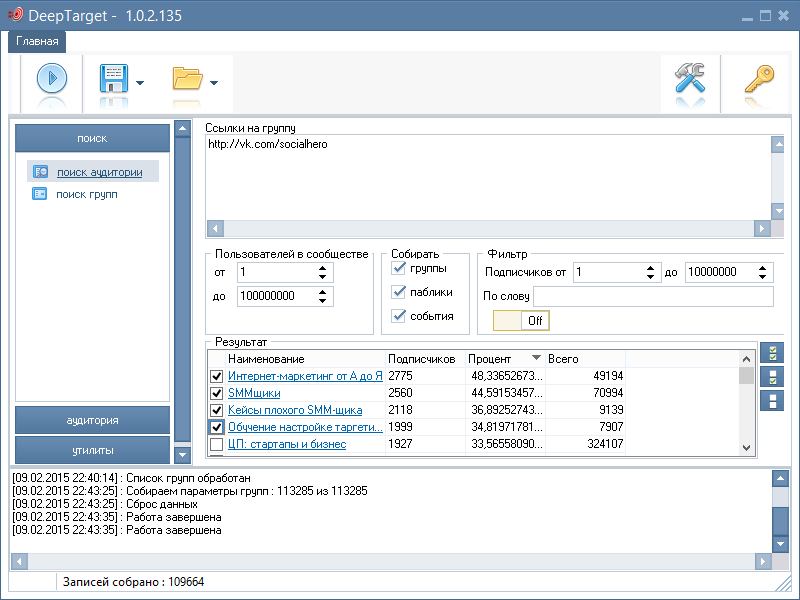Image resolution: width=800 pixels, height=600 pixels.
Task: Open the Settings tools icon
Action: (691, 80)
